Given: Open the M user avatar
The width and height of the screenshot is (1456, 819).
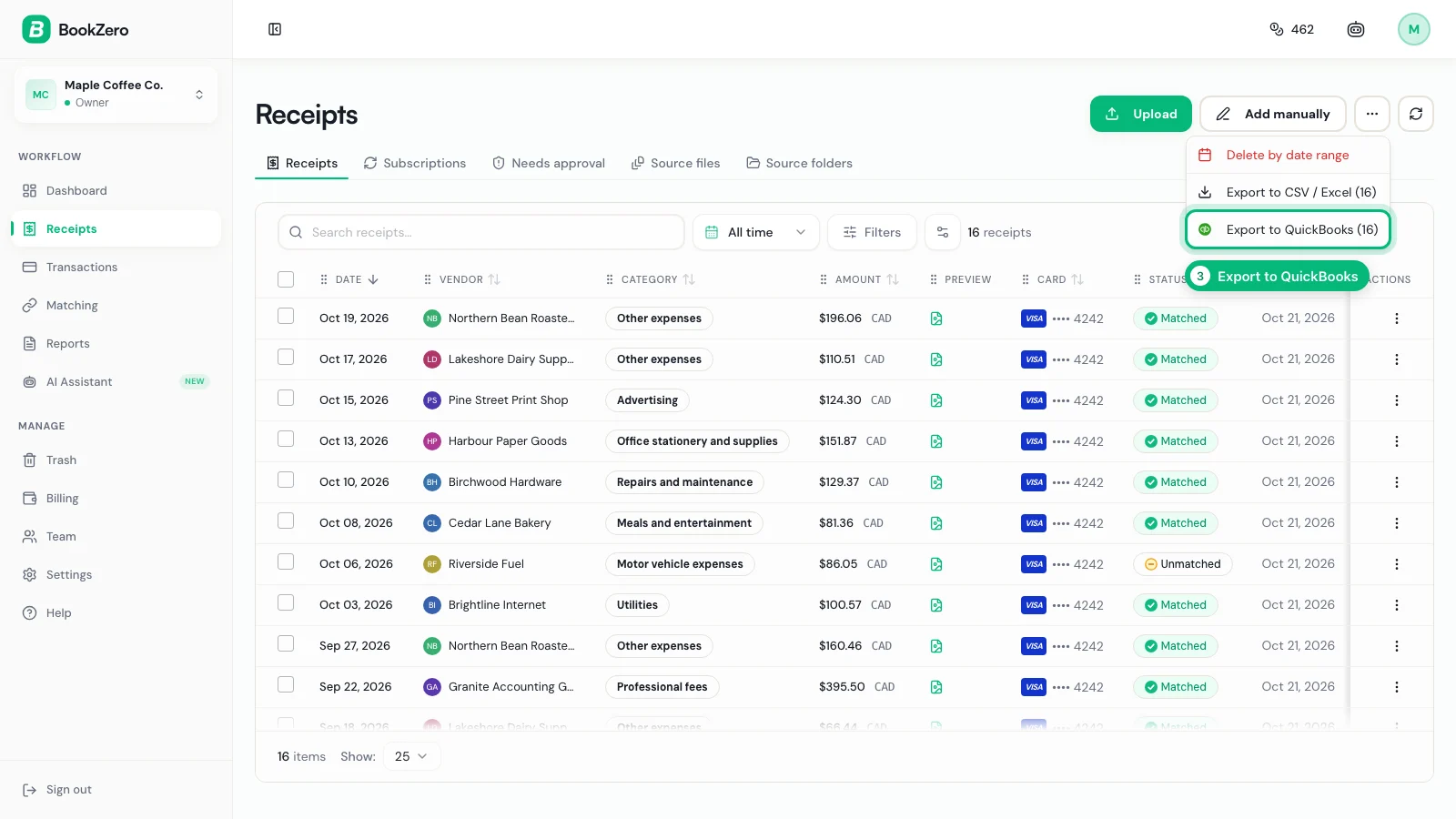Looking at the screenshot, I should [1413, 29].
